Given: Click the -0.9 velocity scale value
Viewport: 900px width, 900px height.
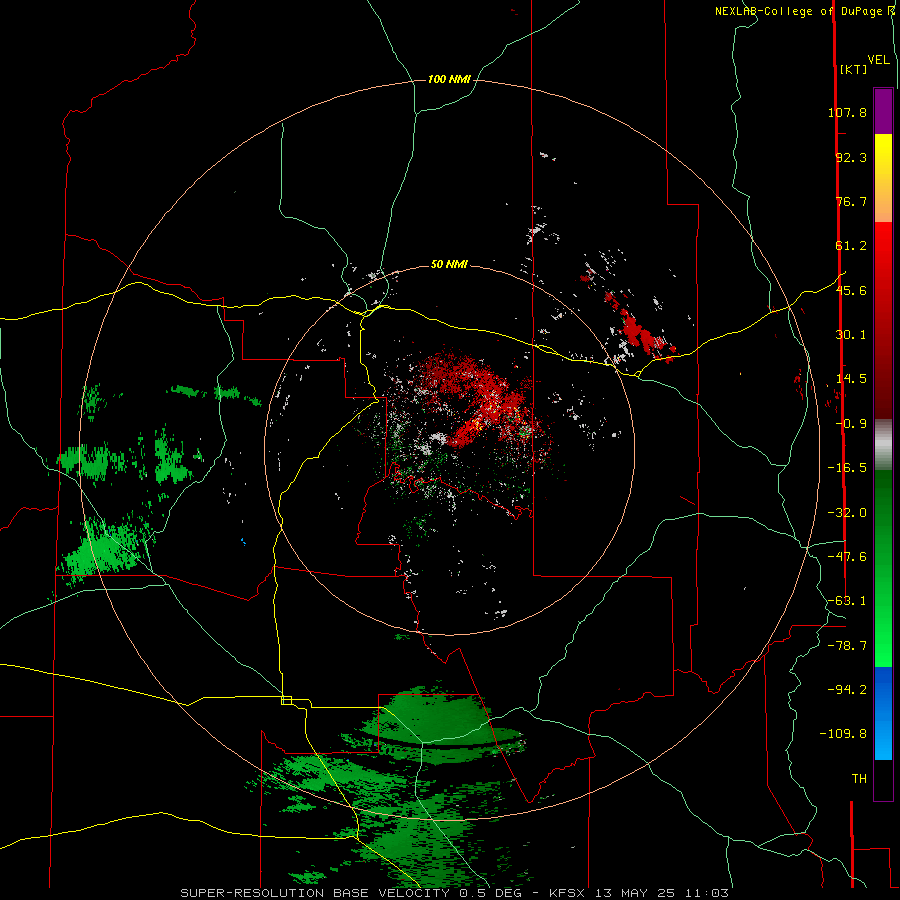Looking at the screenshot, I should 851,424.
